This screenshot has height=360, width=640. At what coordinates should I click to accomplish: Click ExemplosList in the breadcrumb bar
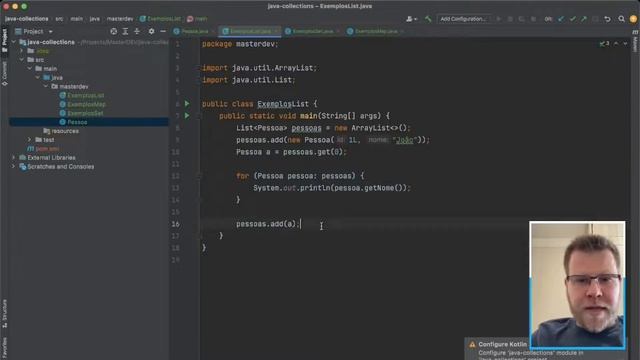click(x=160, y=19)
